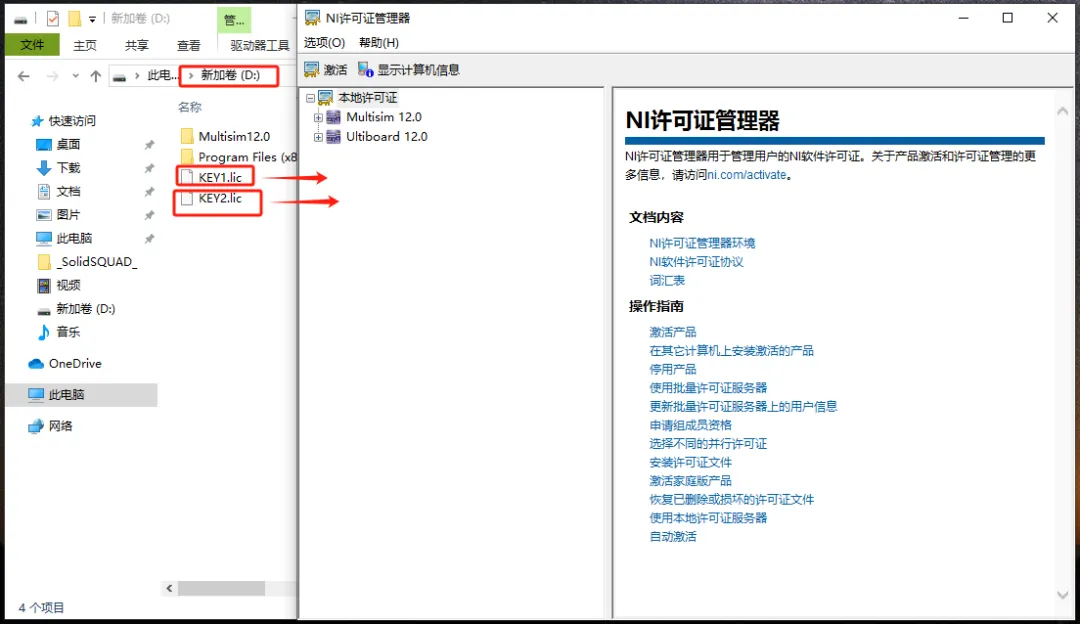Open 词汇表 glossary link
Image resolution: width=1080 pixels, height=624 pixels.
click(x=667, y=280)
